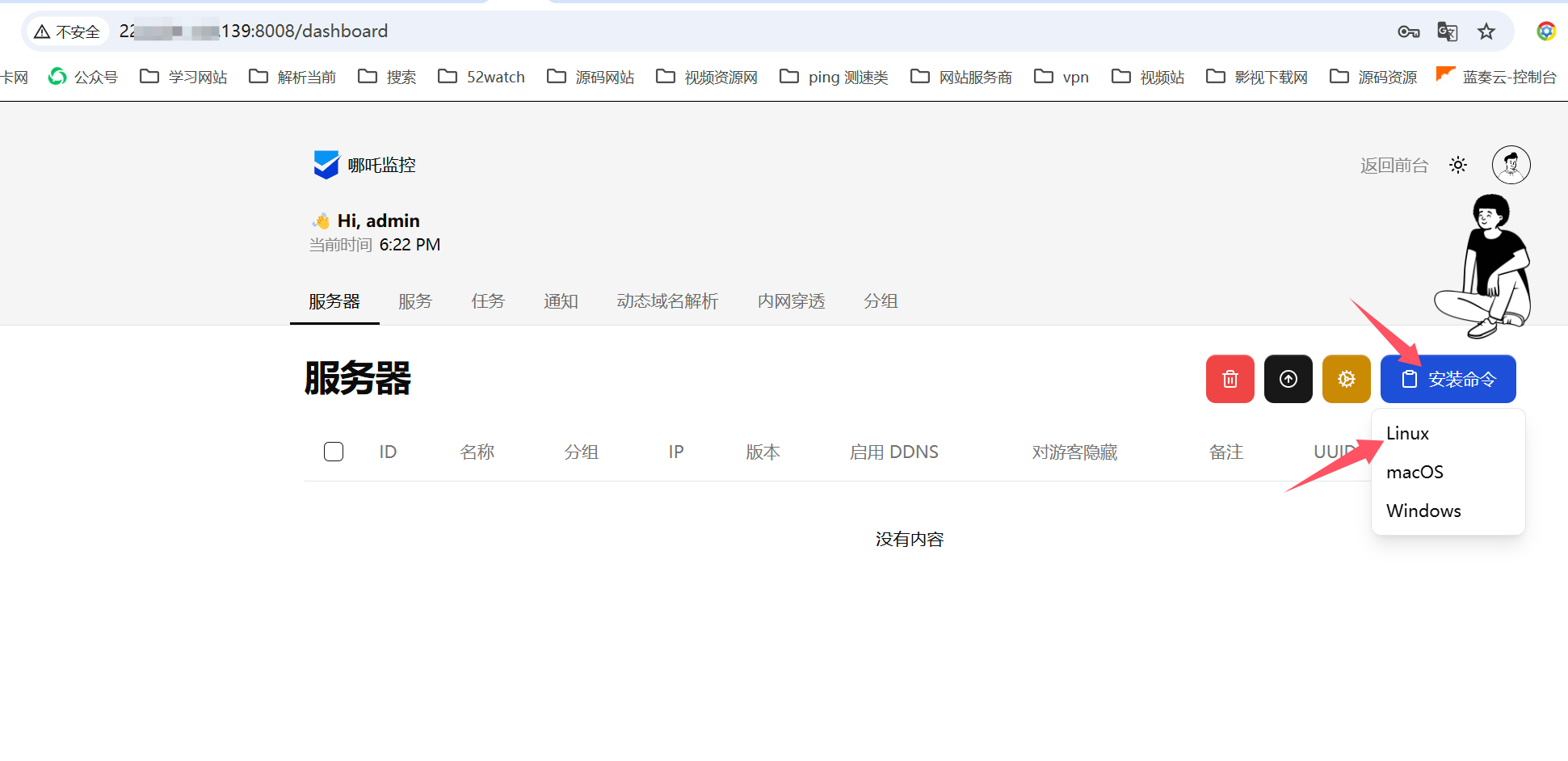Choose Windows in install command menu

point(1423,511)
